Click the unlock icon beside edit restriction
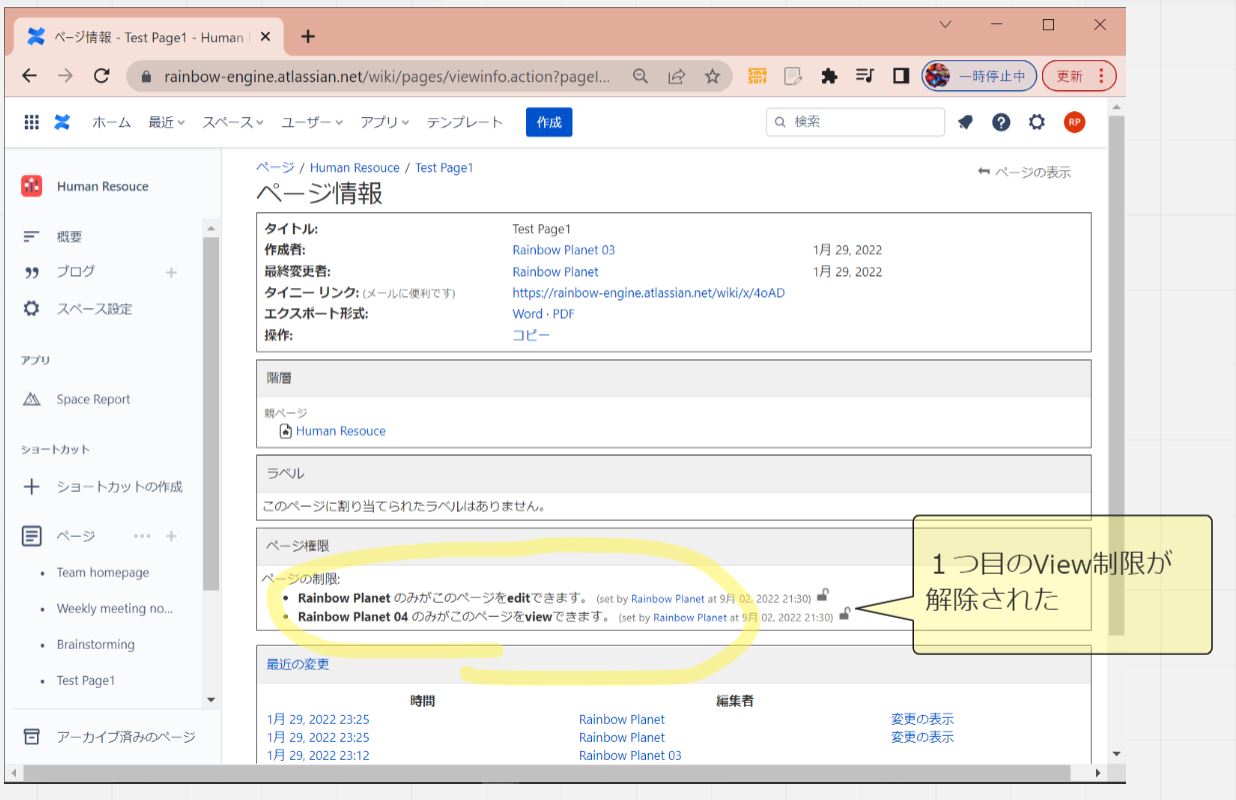Image resolution: width=1236 pixels, height=800 pixels. click(822, 596)
